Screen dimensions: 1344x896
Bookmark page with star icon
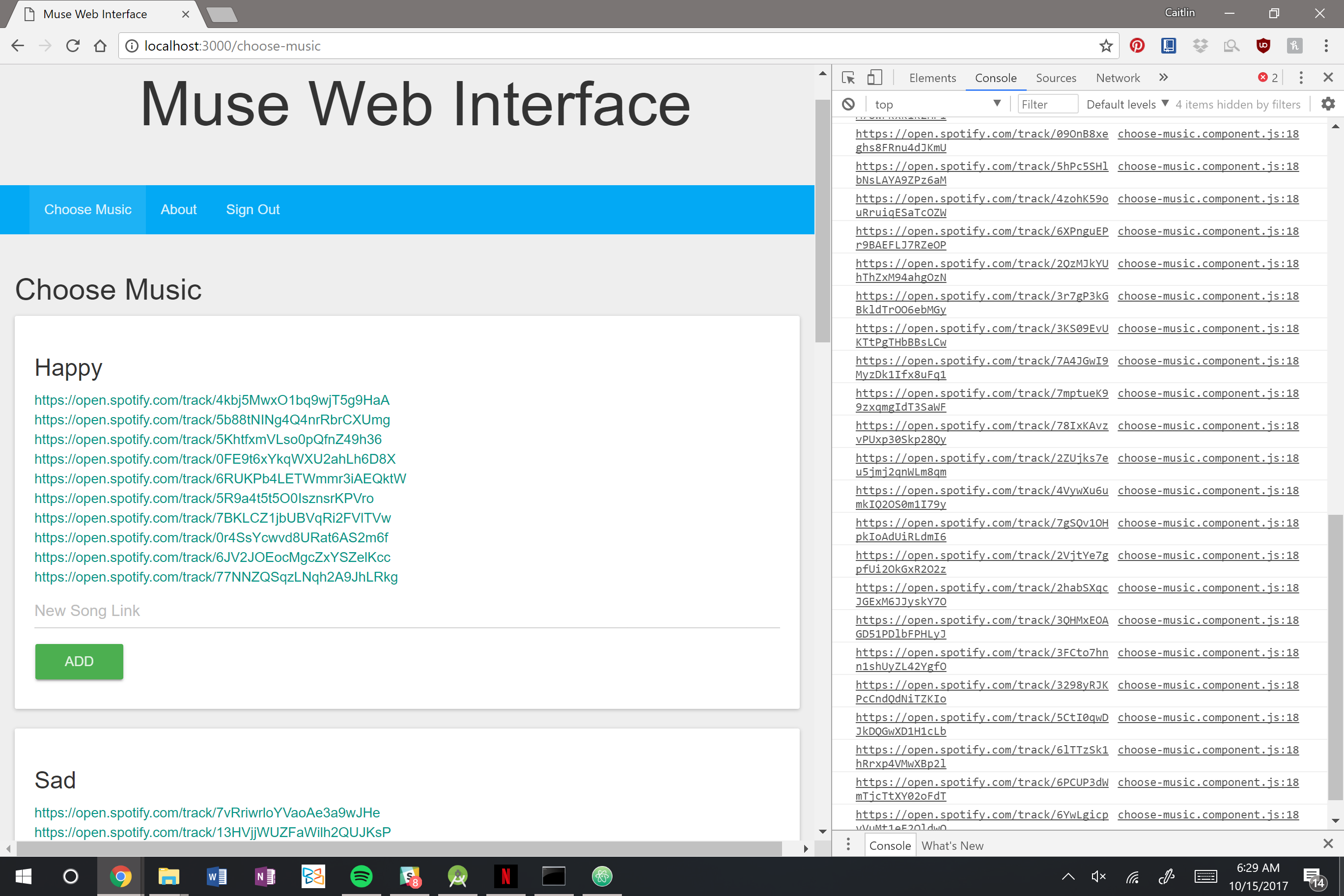(x=1106, y=46)
